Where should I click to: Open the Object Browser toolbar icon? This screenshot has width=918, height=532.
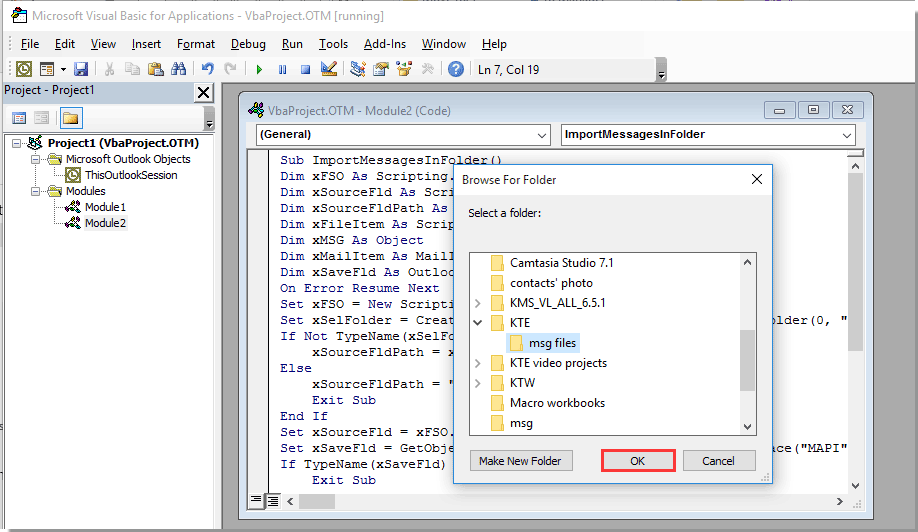[404, 69]
